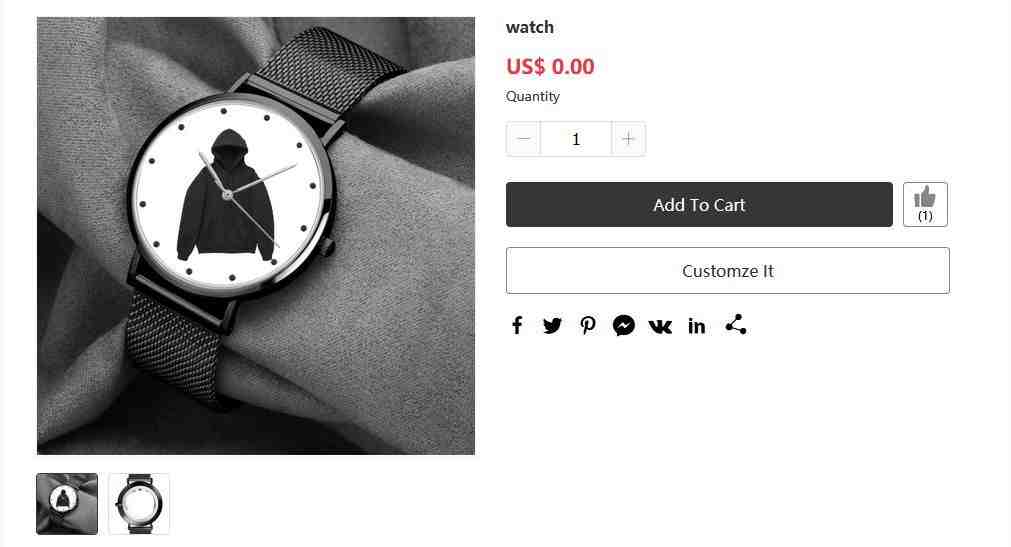This screenshot has width=1011, height=547.
Task: Share product on VK
Action: click(x=660, y=326)
